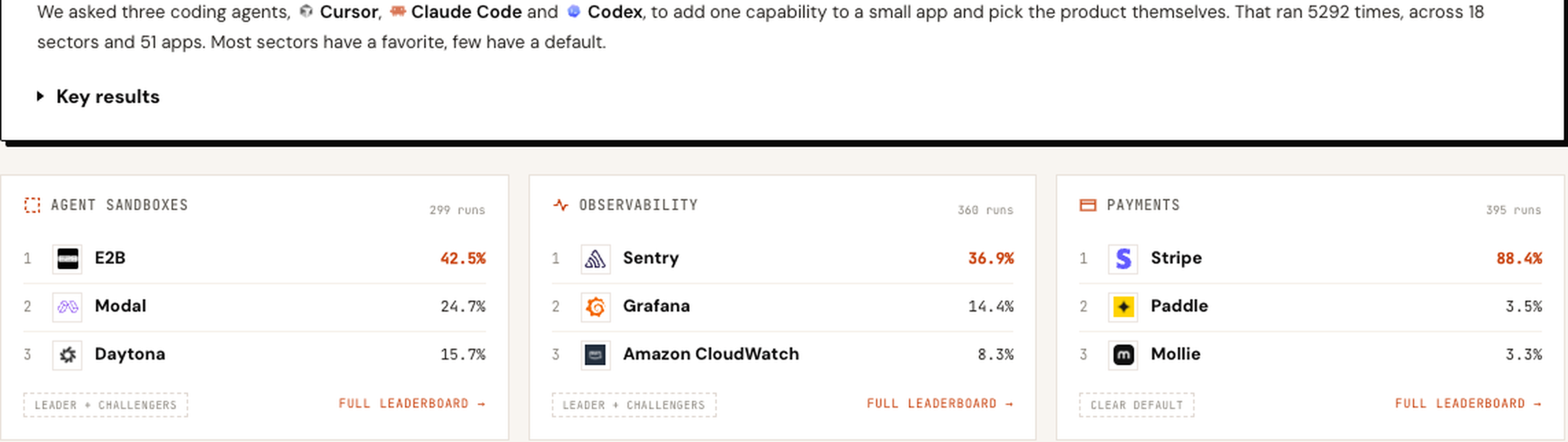Click the Daytona gear logo icon
Image resolution: width=1568 pixels, height=442 pixels.
click(x=67, y=355)
